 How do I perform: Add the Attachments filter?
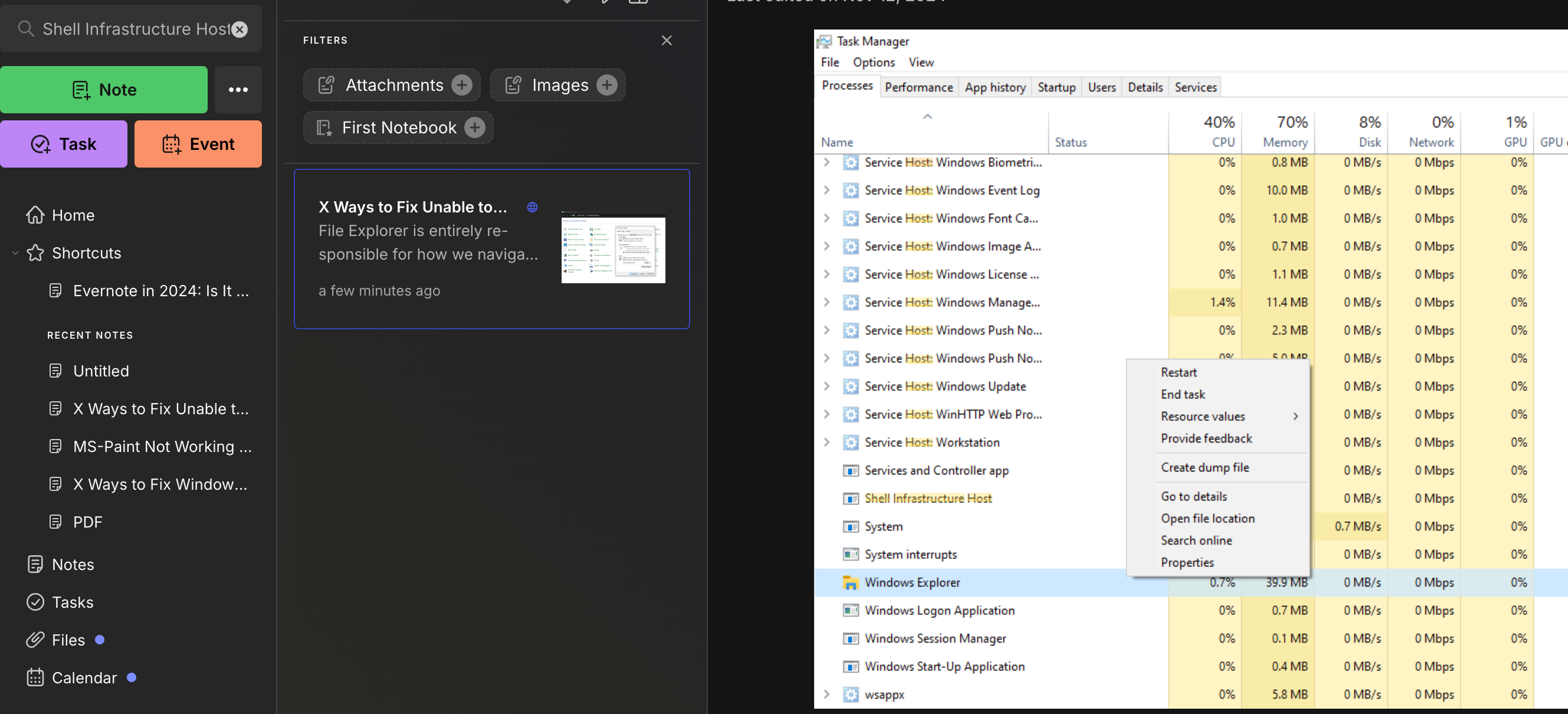click(462, 85)
